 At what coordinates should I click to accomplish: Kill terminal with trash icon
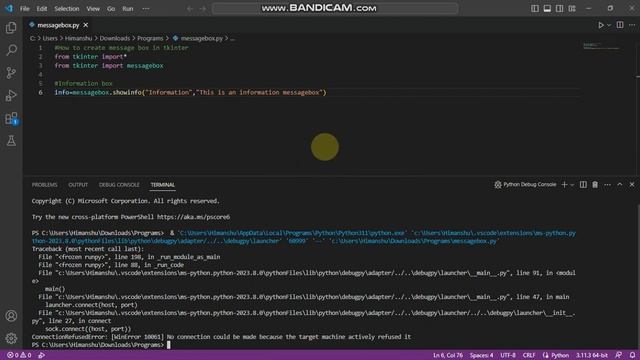pos(595,184)
